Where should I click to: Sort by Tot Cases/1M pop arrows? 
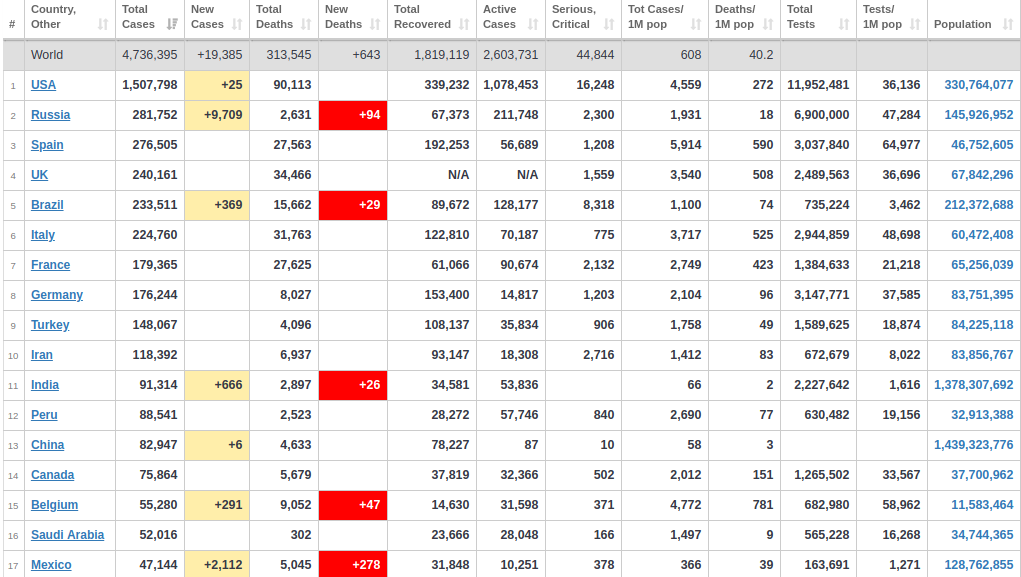tap(696, 25)
